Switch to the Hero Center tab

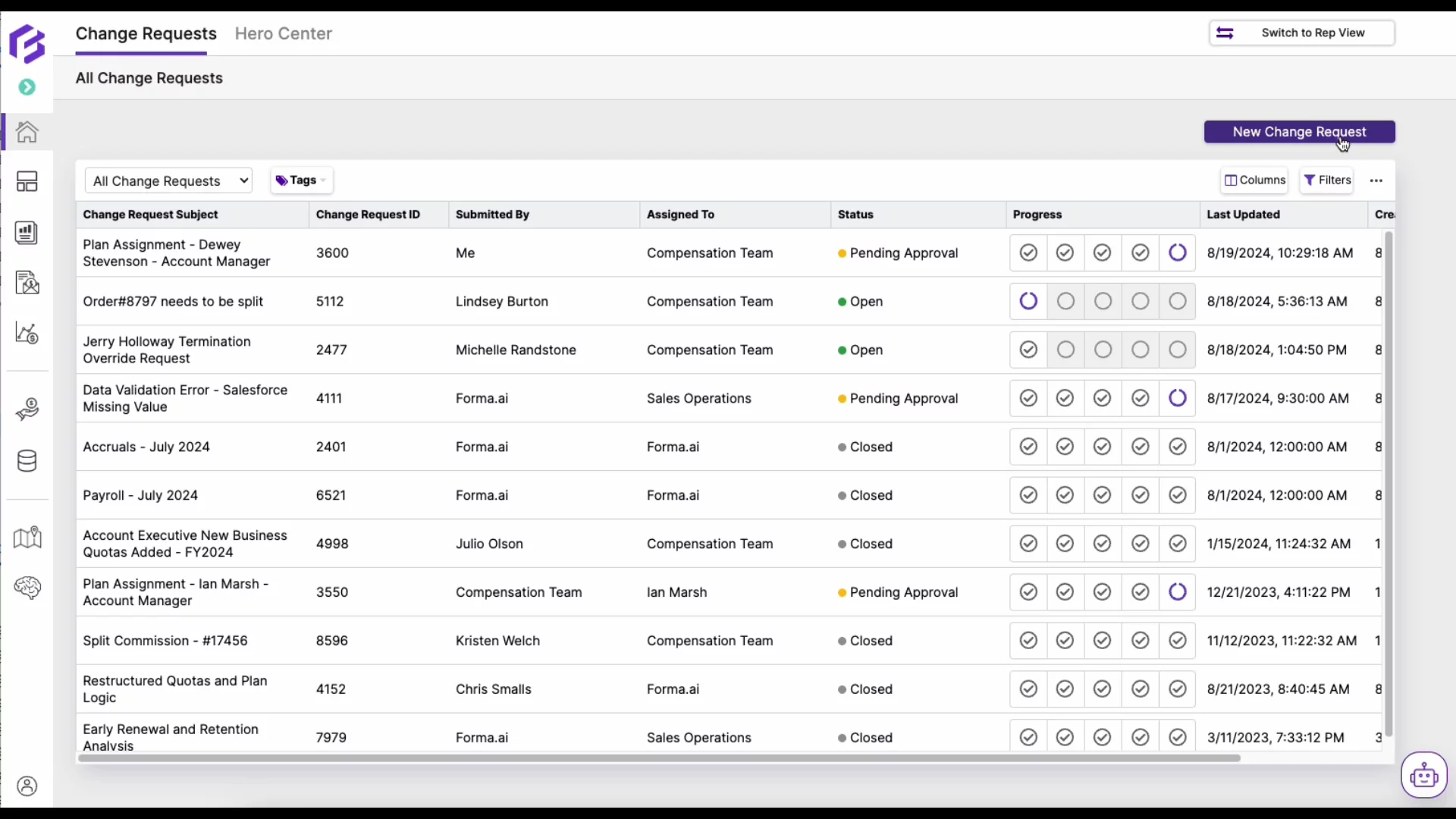[283, 33]
